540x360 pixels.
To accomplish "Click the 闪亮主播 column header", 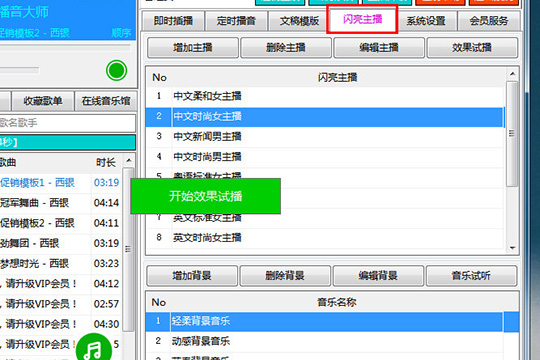I will [337, 78].
